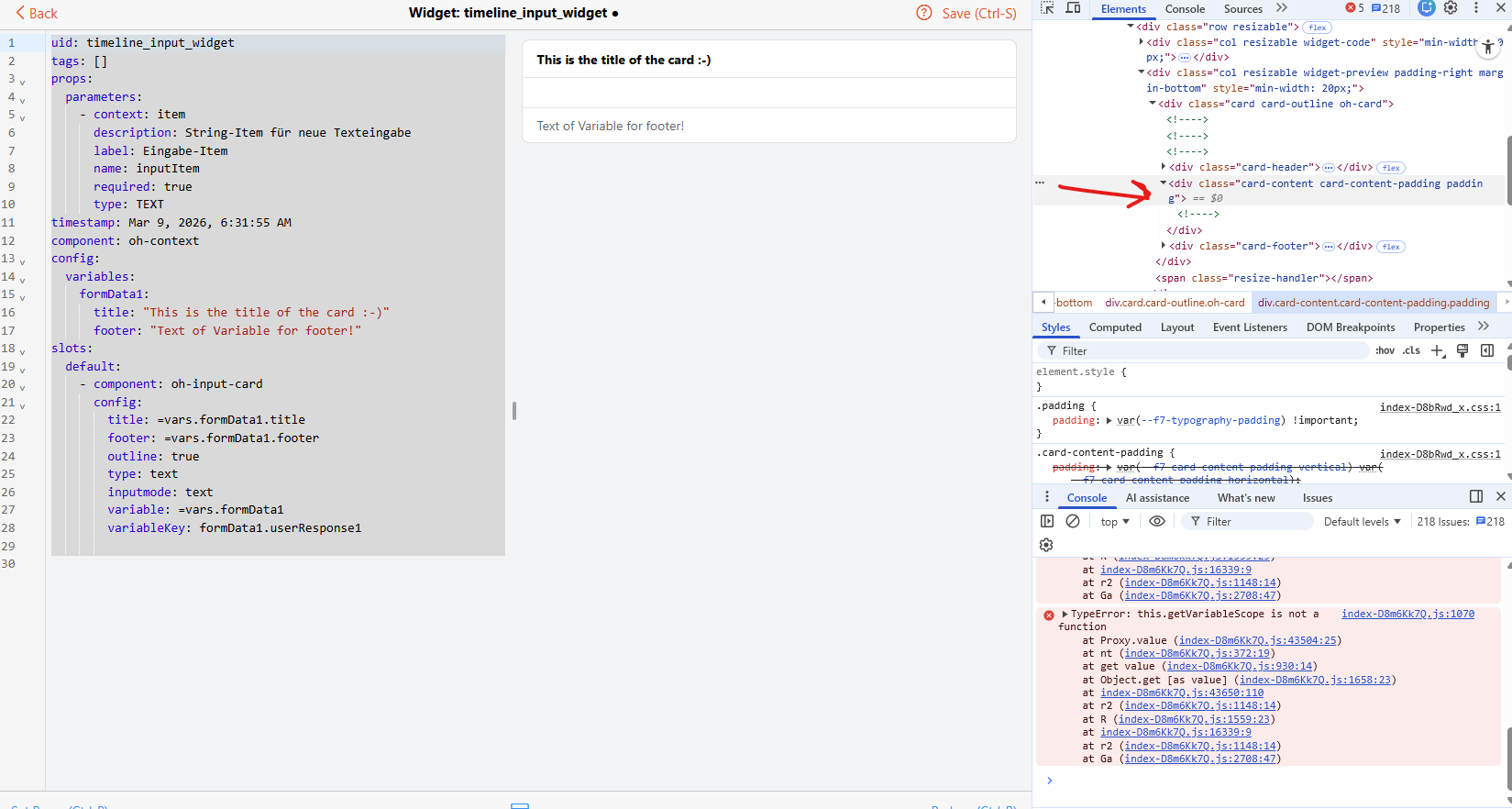The width and height of the screenshot is (1512, 809).
Task: Expand the card-header div node
Action: (x=1164, y=167)
